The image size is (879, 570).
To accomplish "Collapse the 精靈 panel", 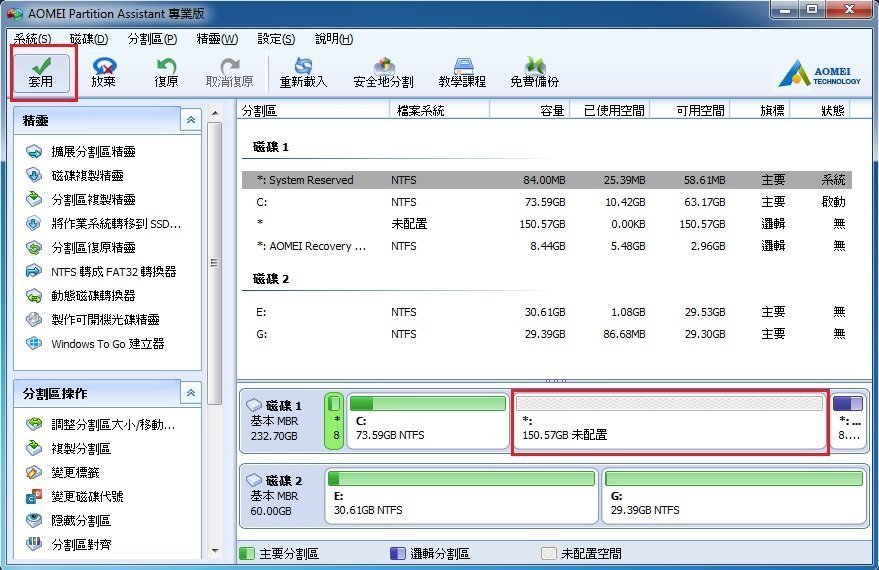I will point(191,120).
